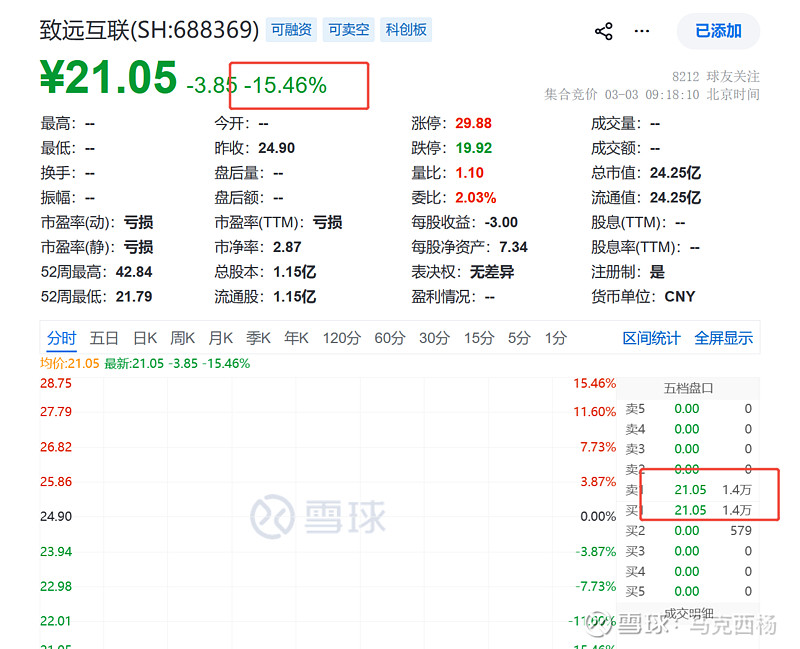Viewport: 800px width, 649px height.
Task: Click the 跌停 value 19.92
Action: 473,148
